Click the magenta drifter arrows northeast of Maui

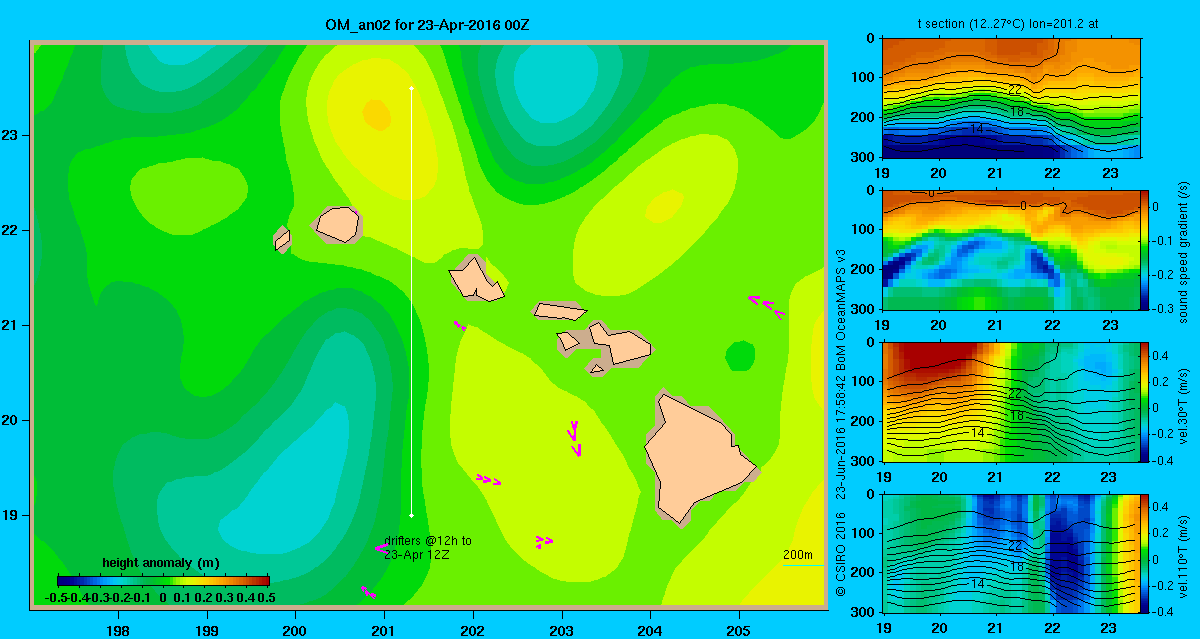[x=767, y=305]
